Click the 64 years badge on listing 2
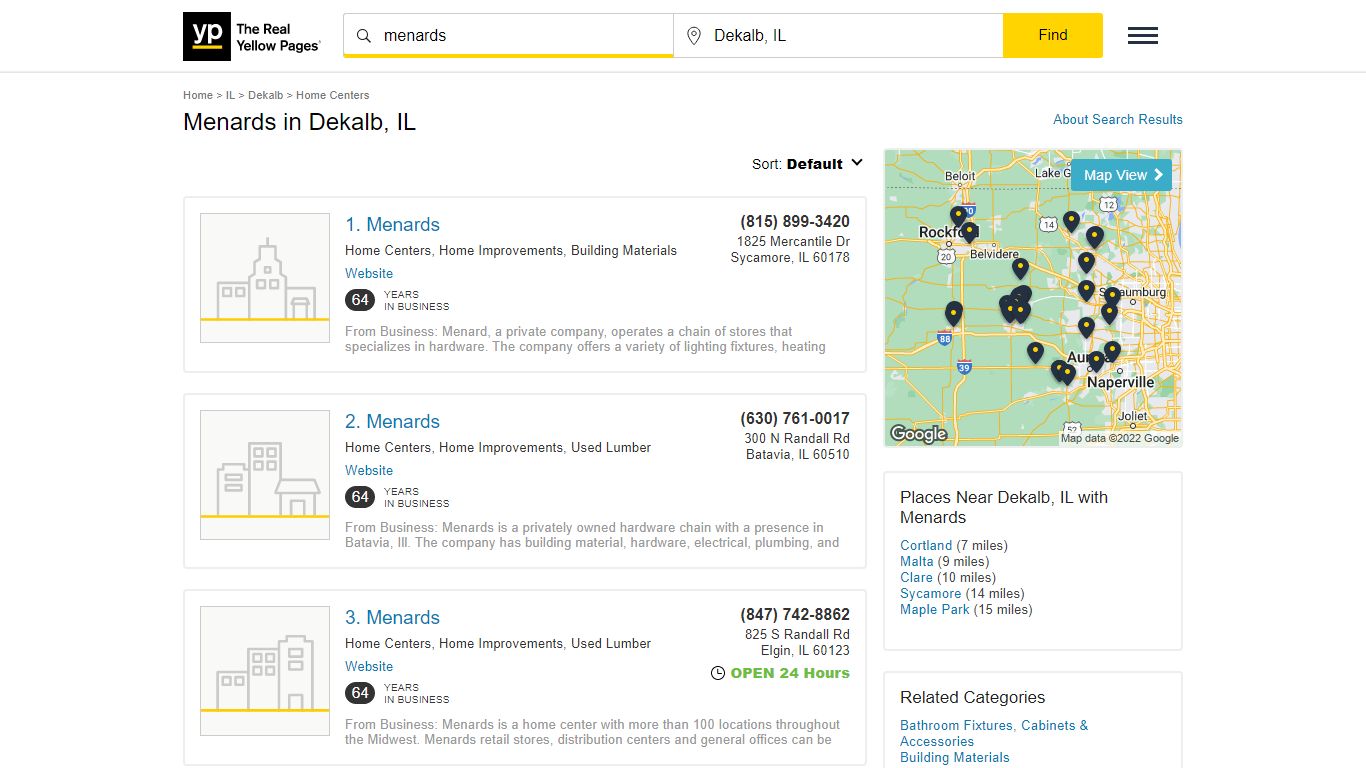 (360, 497)
